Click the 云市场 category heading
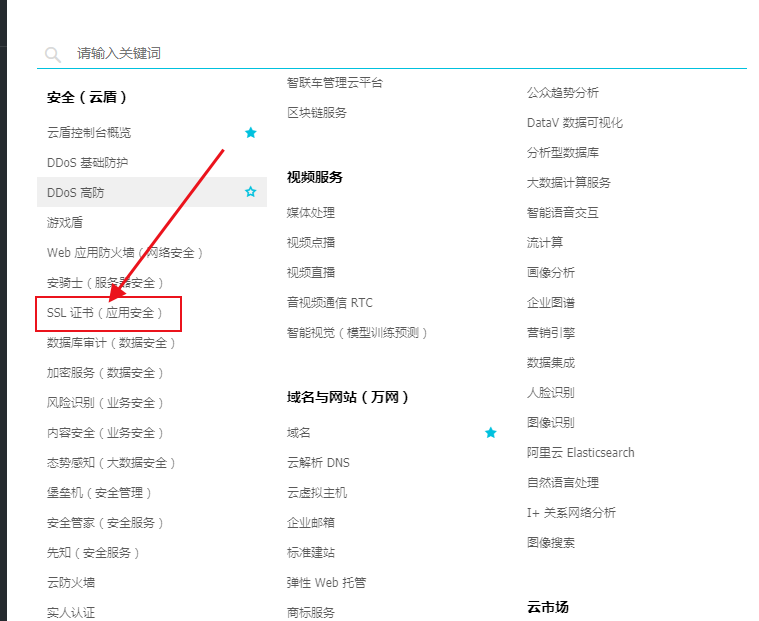This screenshot has height=621, width=759. point(547,607)
